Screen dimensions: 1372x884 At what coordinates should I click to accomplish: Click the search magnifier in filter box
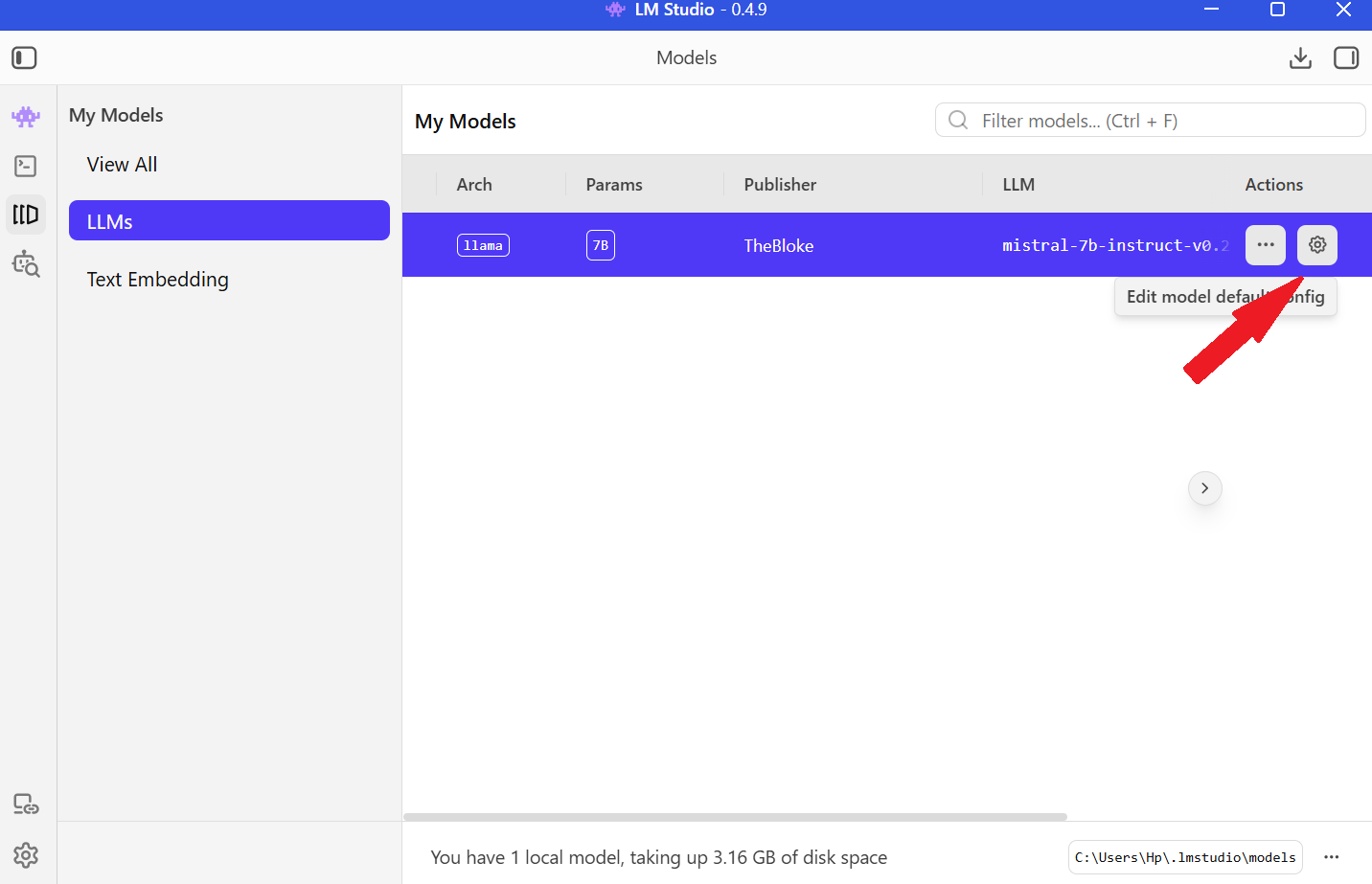[958, 120]
